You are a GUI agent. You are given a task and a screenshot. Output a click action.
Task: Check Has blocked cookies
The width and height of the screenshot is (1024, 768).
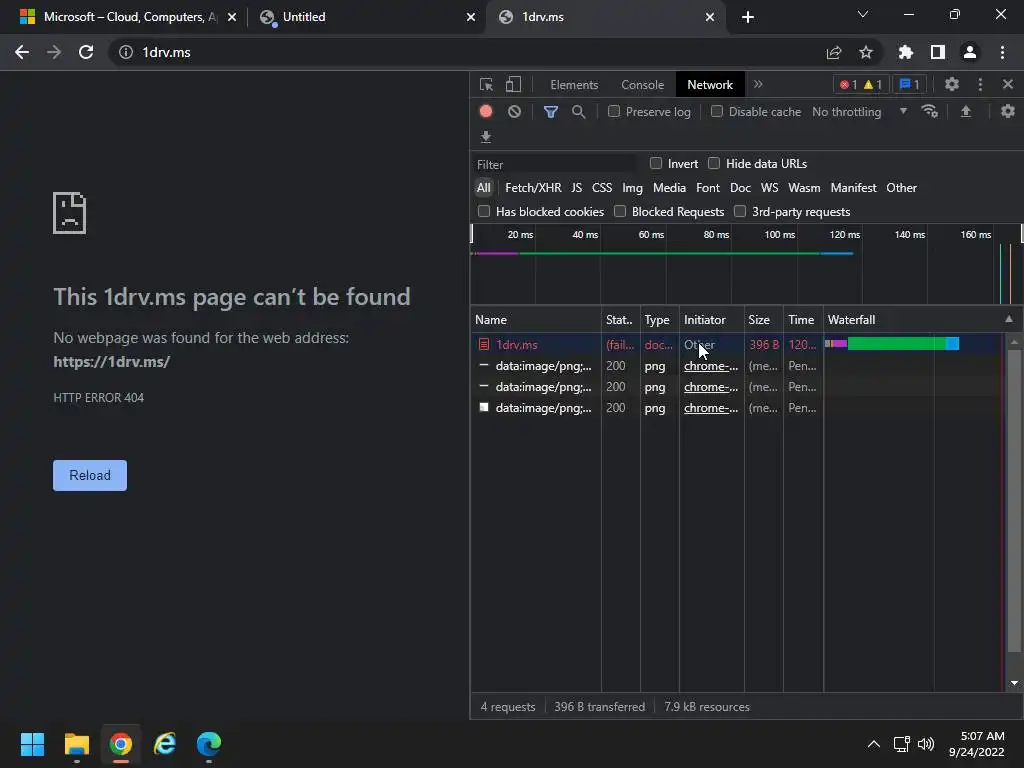(x=484, y=212)
